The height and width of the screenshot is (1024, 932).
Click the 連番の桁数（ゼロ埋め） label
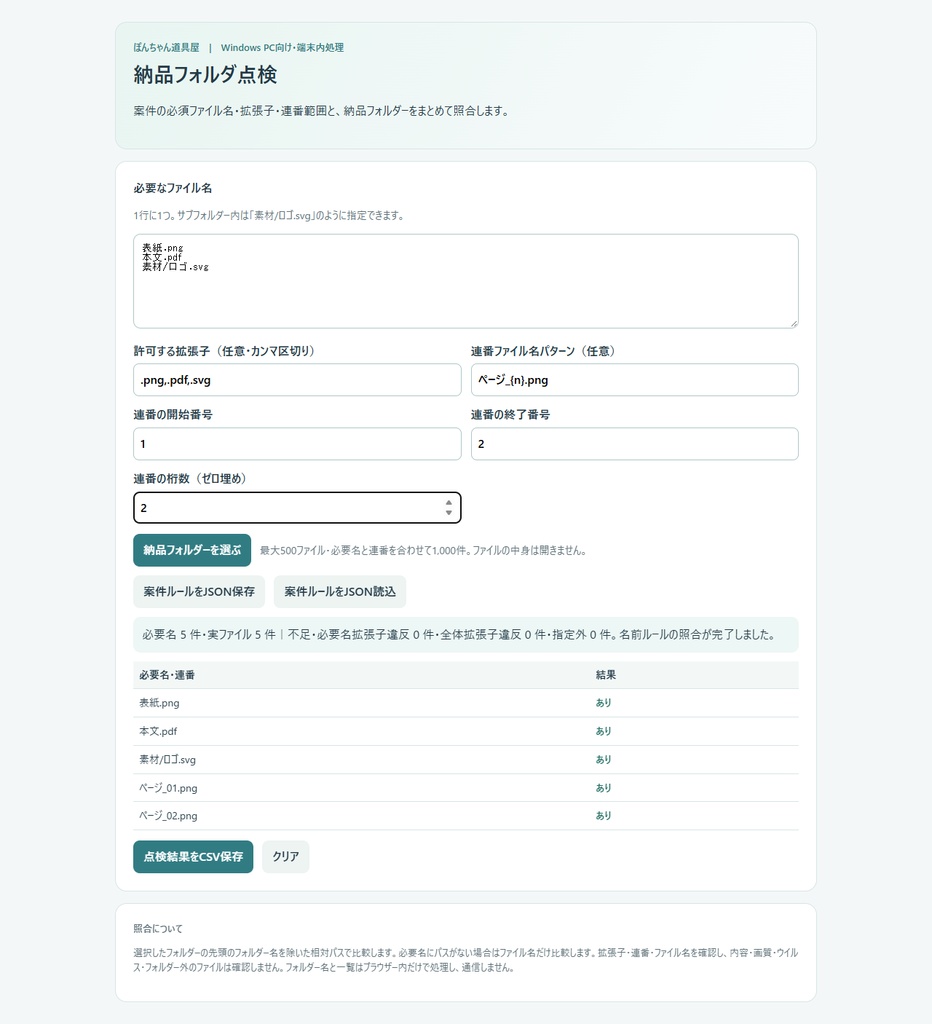point(190,479)
